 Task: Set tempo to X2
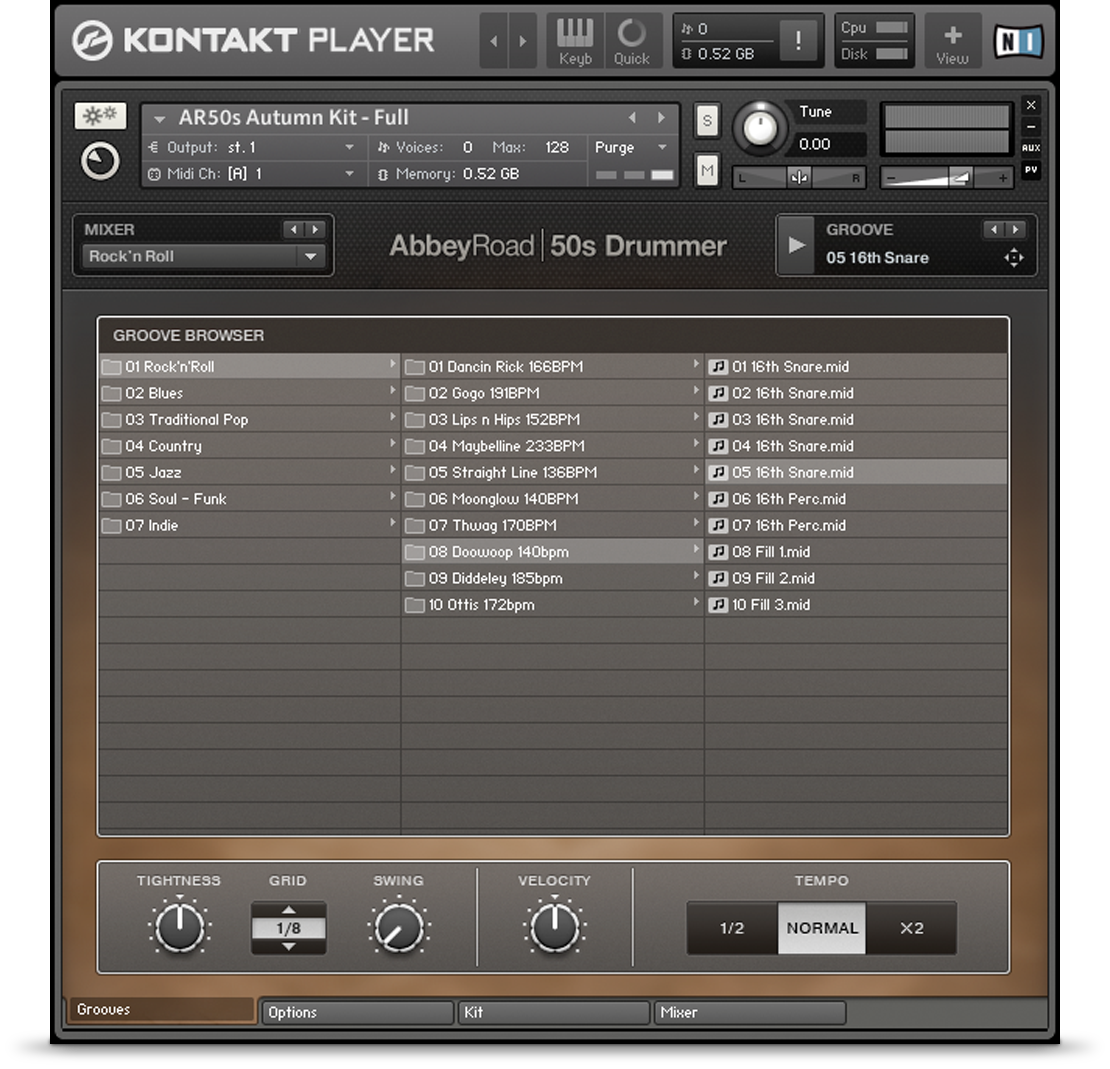[x=912, y=928]
